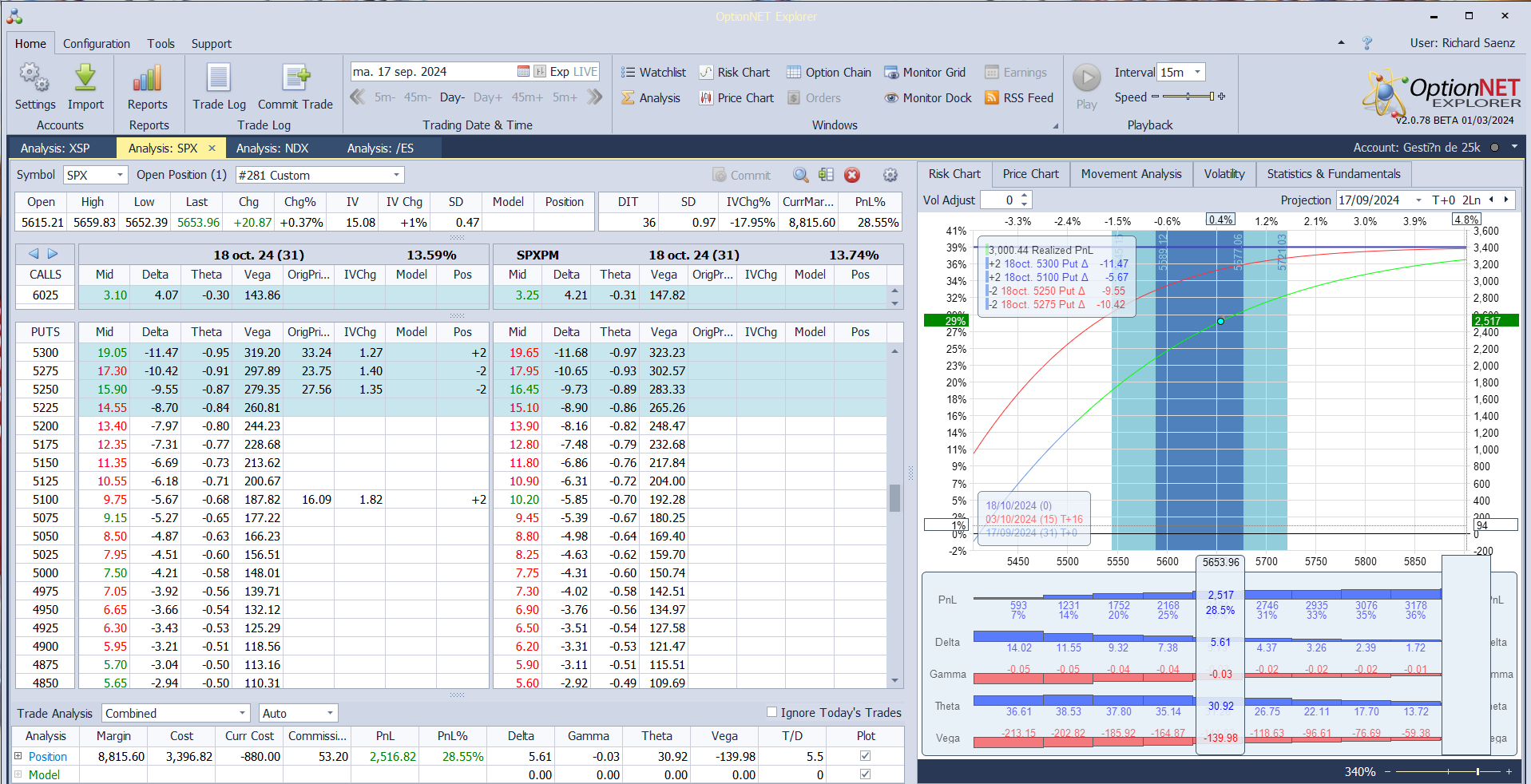Step forward one day with Day+
The image size is (1531, 784).
coord(488,97)
